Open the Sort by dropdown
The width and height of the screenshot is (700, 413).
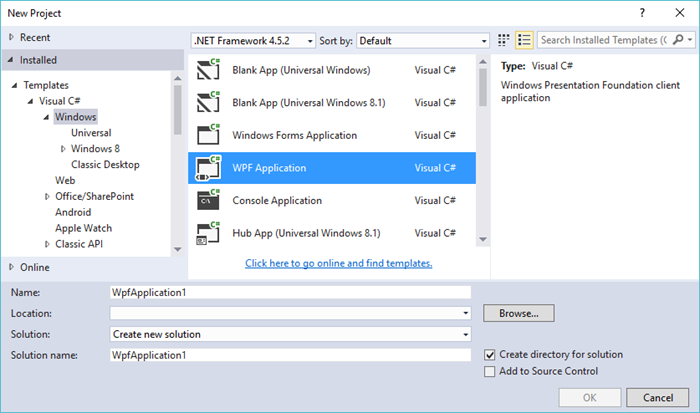pyautogui.click(x=423, y=41)
